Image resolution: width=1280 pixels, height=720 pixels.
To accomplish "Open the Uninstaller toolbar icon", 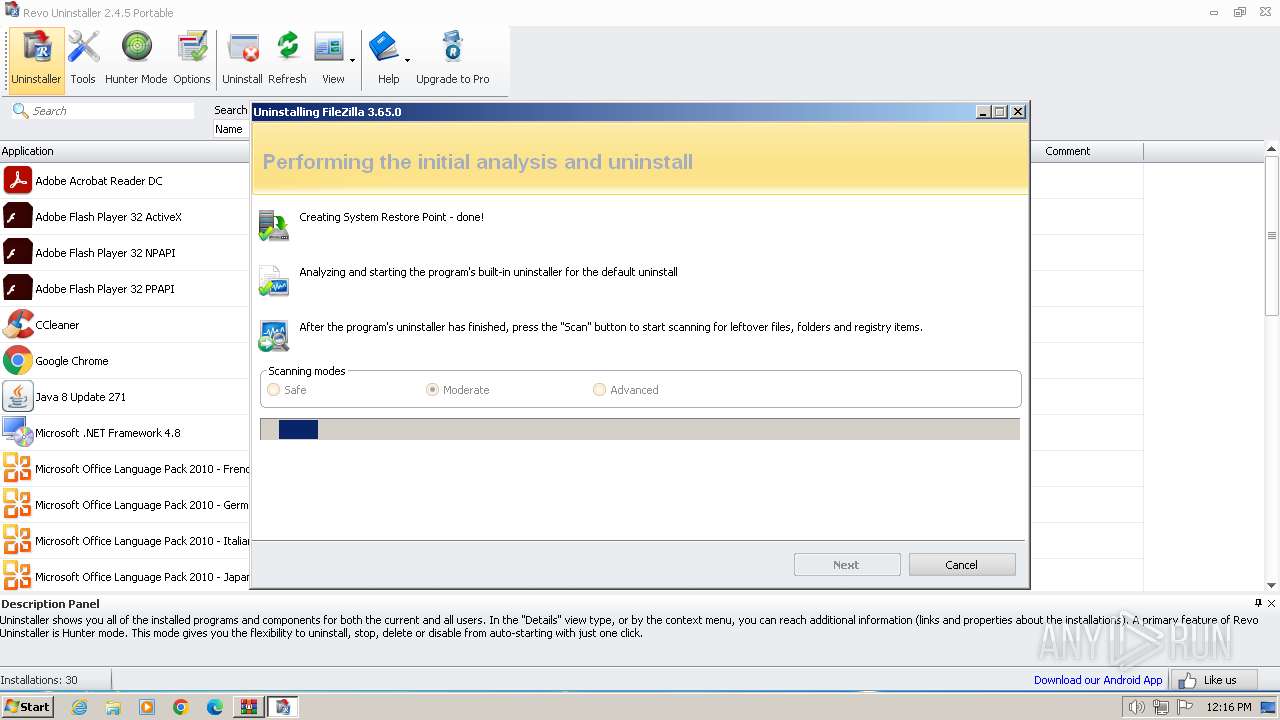I will coord(36,59).
